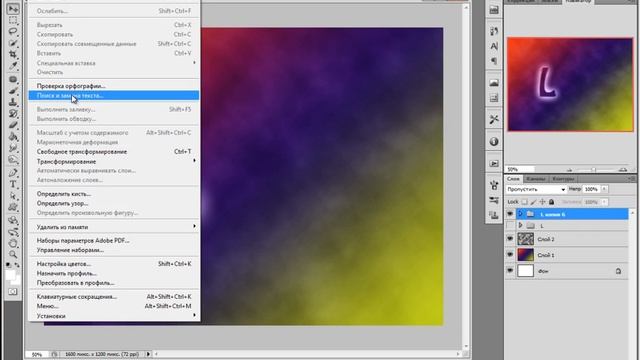
Task: Select the Clone Stamp tool
Action: coord(13,102)
